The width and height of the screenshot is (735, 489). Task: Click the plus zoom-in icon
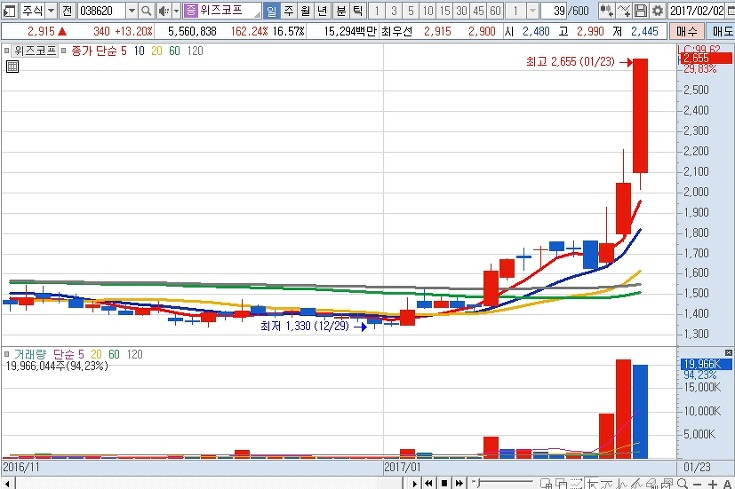pos(713,484)
